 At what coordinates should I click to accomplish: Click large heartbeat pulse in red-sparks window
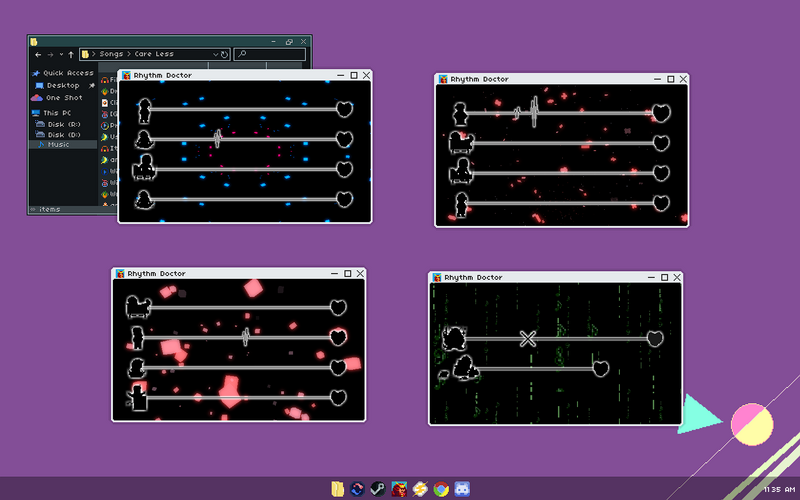(x=534, y=111)
